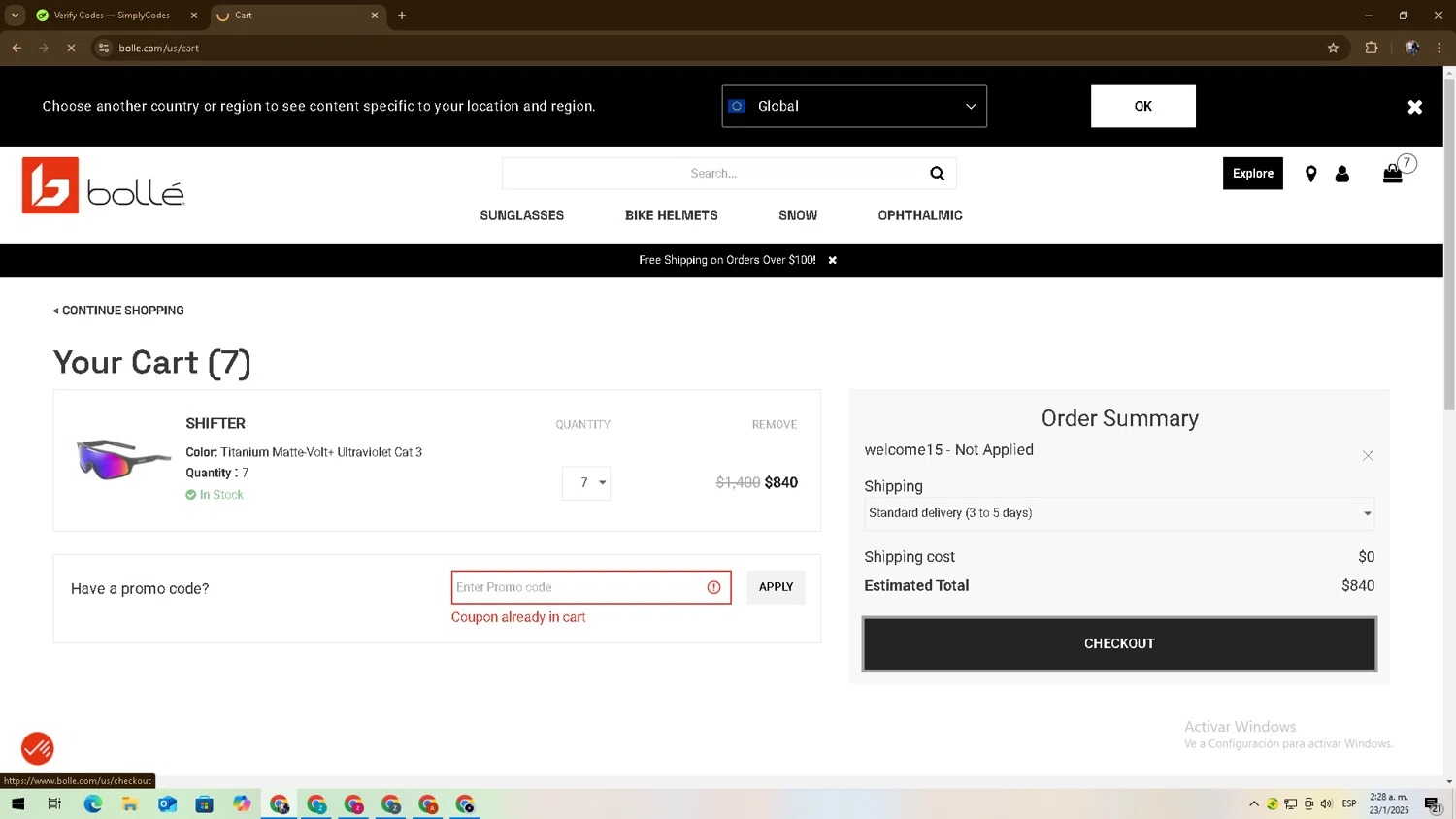Click the SHIFTER product name
The width and height of the screenshot is (1456, 819).
215,423
